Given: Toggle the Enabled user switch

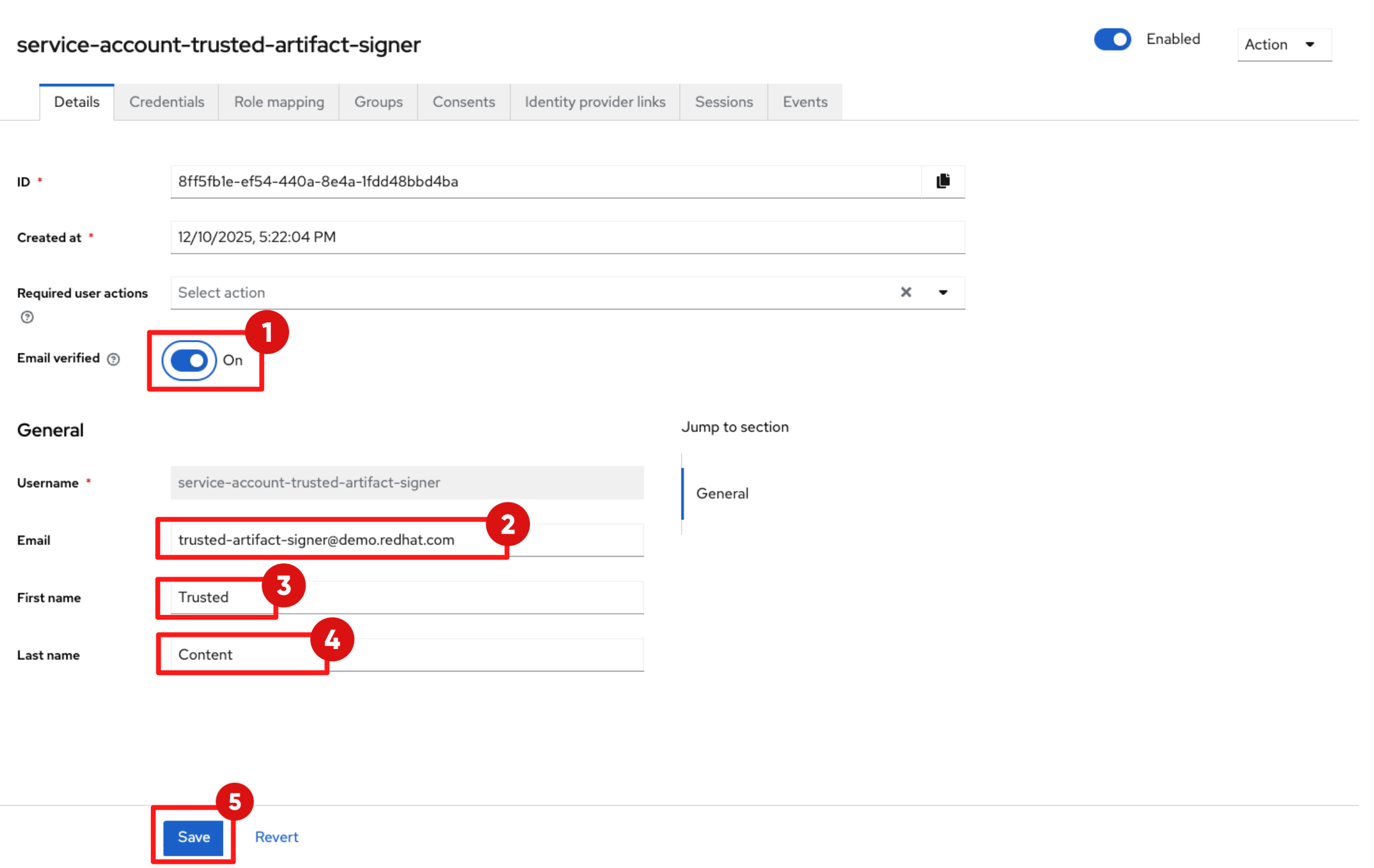Looking at the screenshot, I should (1112, 40).
